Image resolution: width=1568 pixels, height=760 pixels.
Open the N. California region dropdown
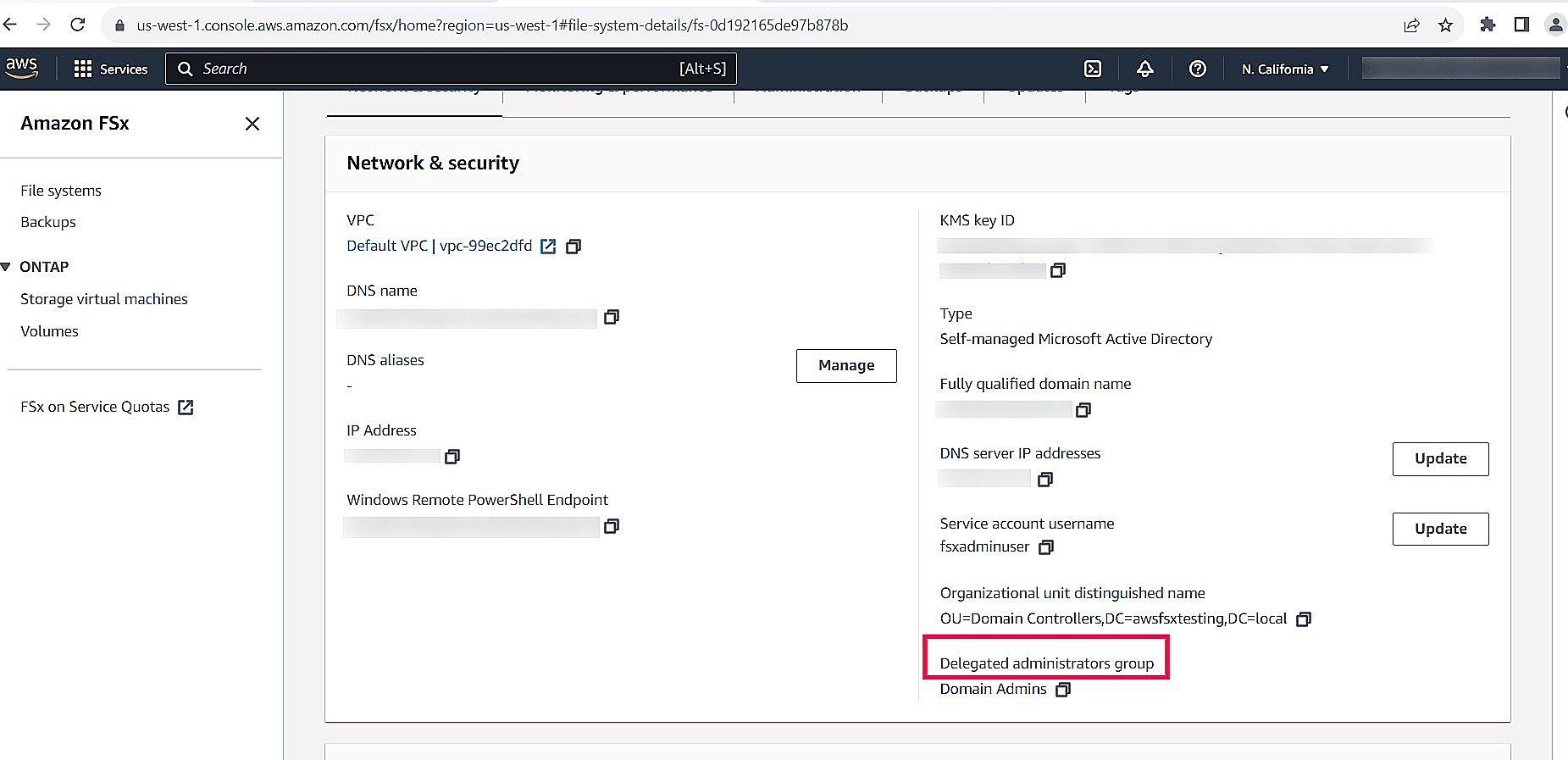point(1285,69)
